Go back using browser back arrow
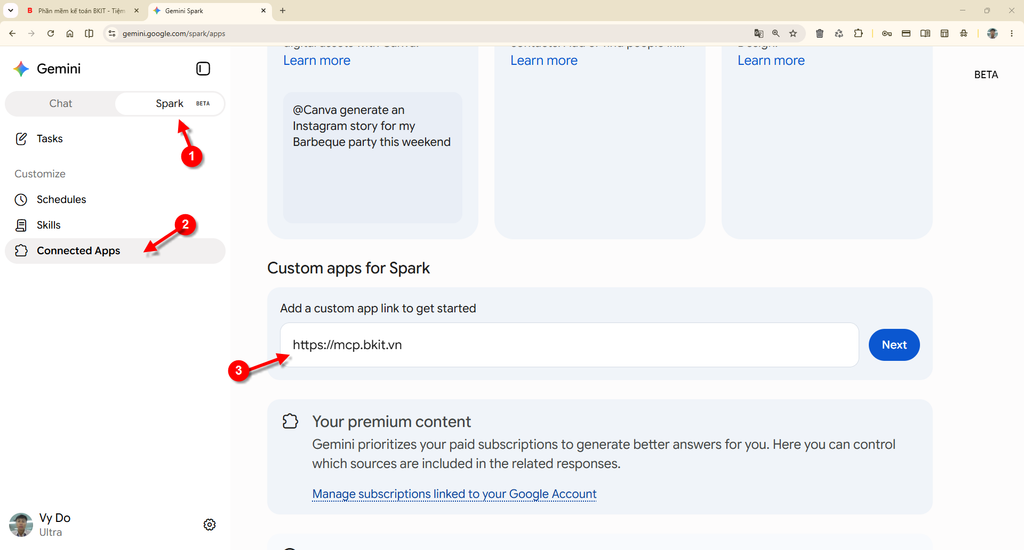Screen dimensions: 1024x550 pos(12,33)
